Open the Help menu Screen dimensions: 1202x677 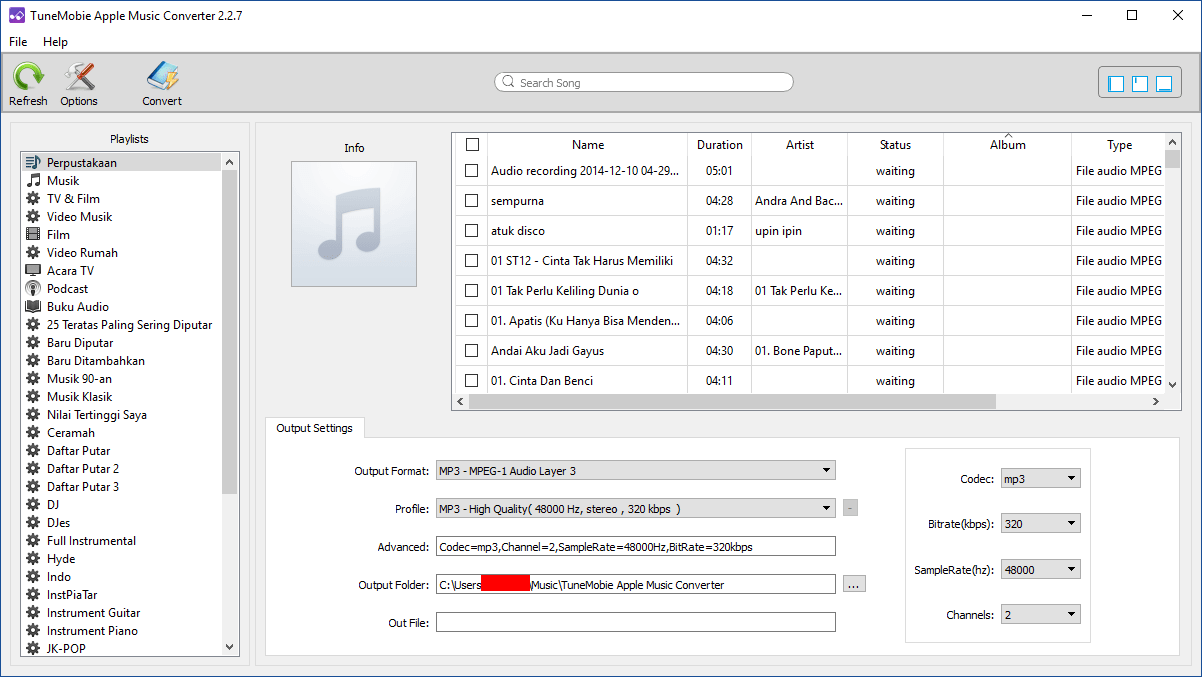pos(55,42)
